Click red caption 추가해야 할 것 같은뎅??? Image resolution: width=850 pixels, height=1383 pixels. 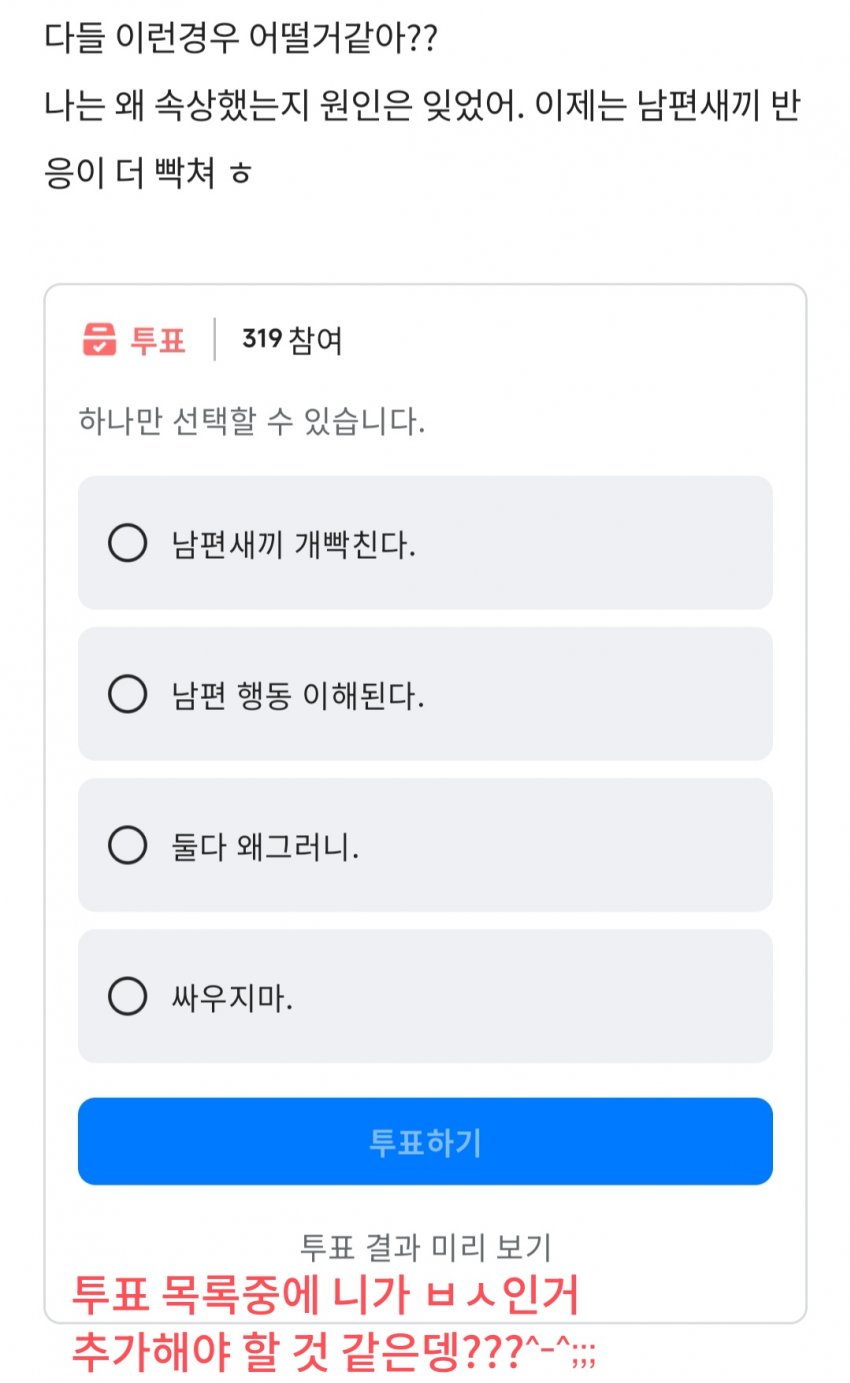tap(334, 1352)
